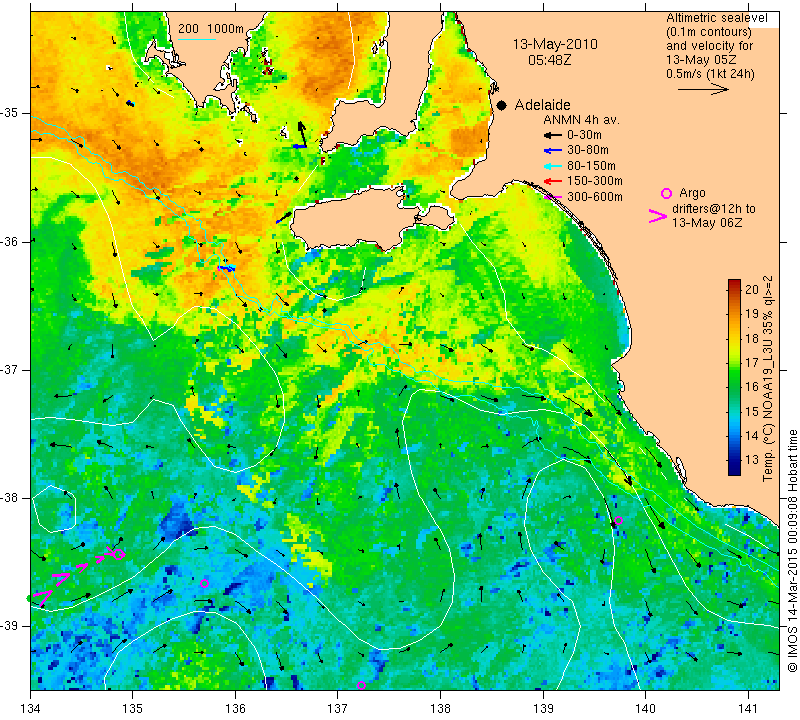Click the Argo float circle at bottom near 137°E

pyautogui.click(x=361, y=685)
